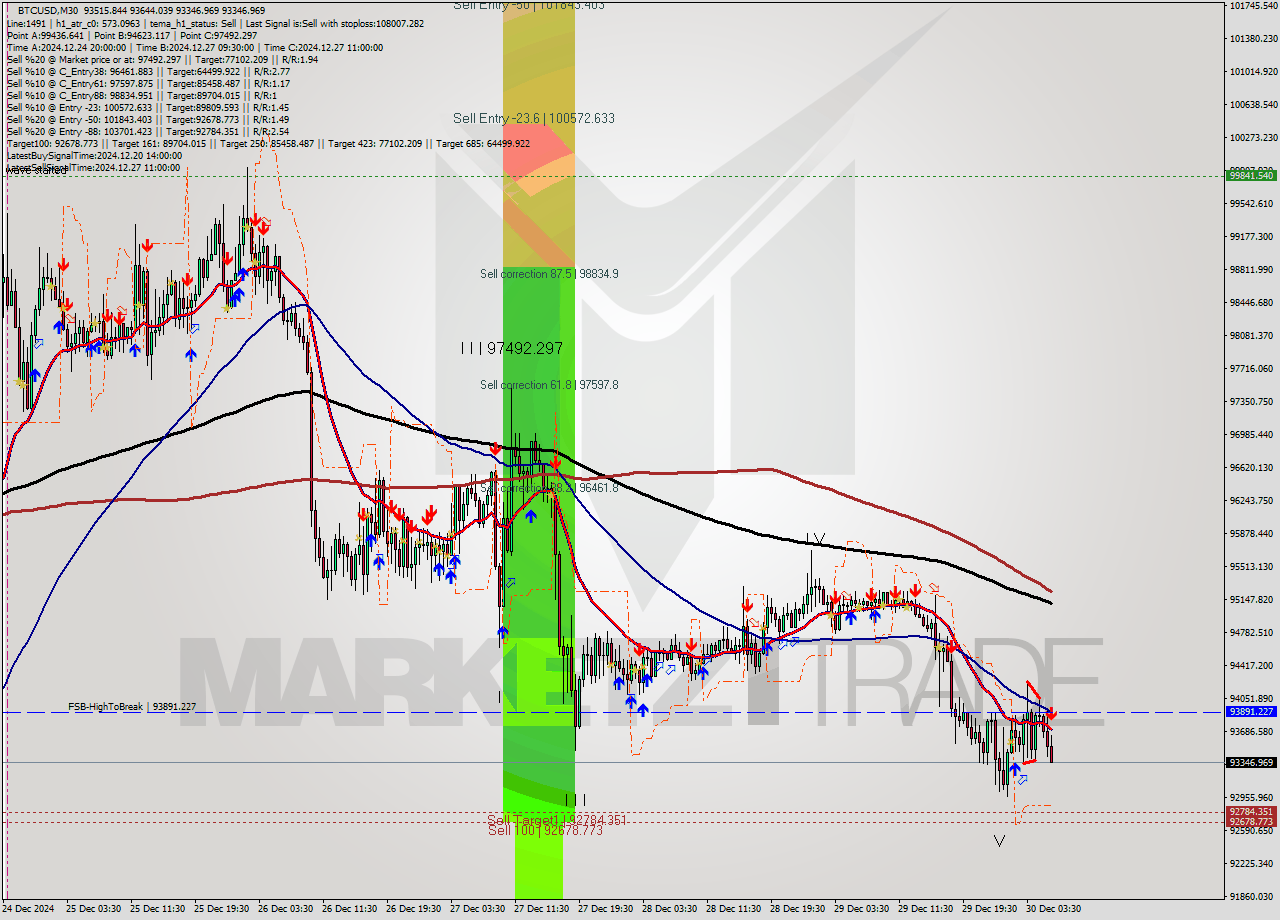Select the 'Sell %20 @ Entry -88' row
The width and height of the screenshot is (1280, 920).
click(x=148, y=131)
